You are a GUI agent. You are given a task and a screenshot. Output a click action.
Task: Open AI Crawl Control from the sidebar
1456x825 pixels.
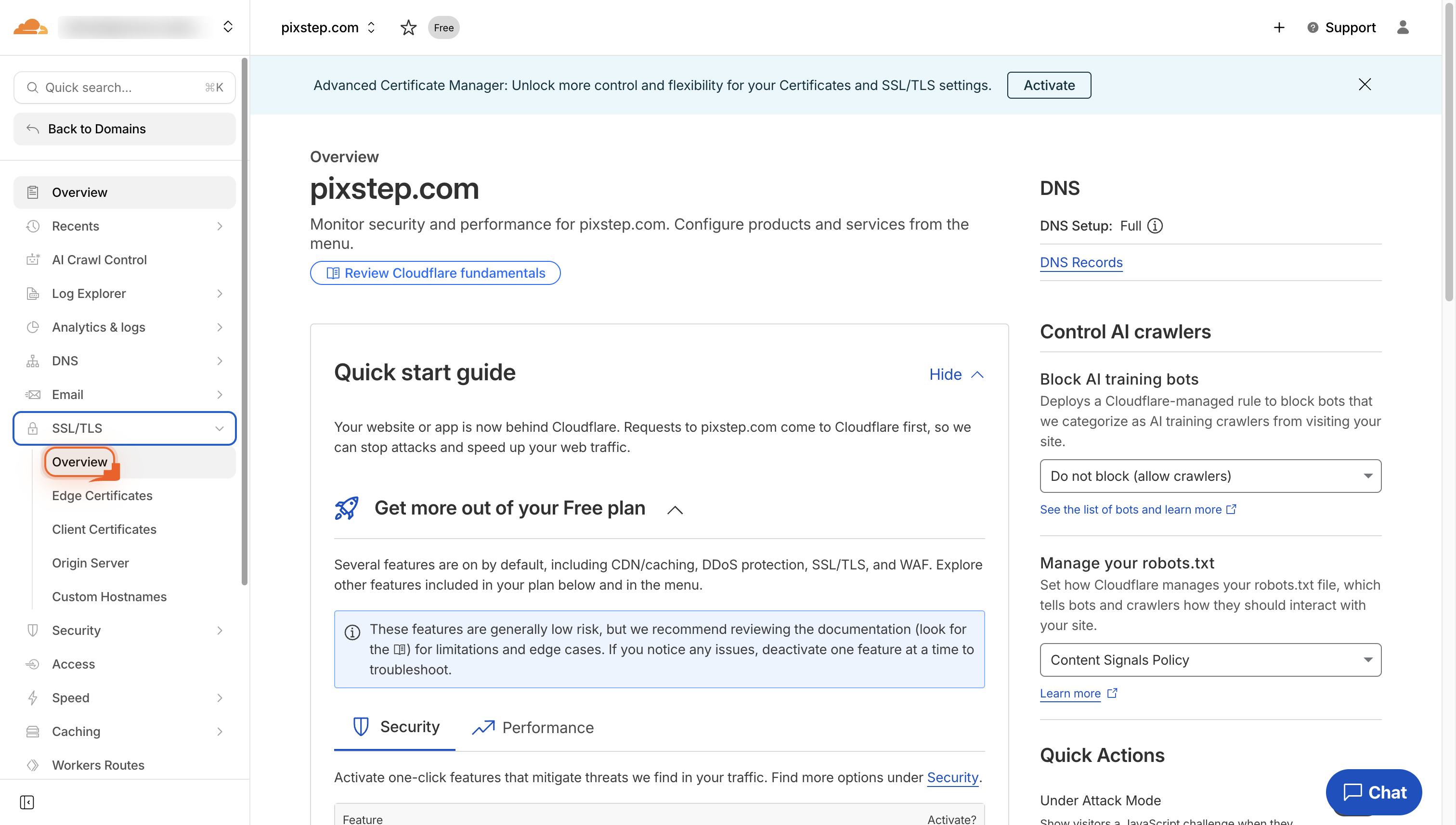click(x=99, y=259)
